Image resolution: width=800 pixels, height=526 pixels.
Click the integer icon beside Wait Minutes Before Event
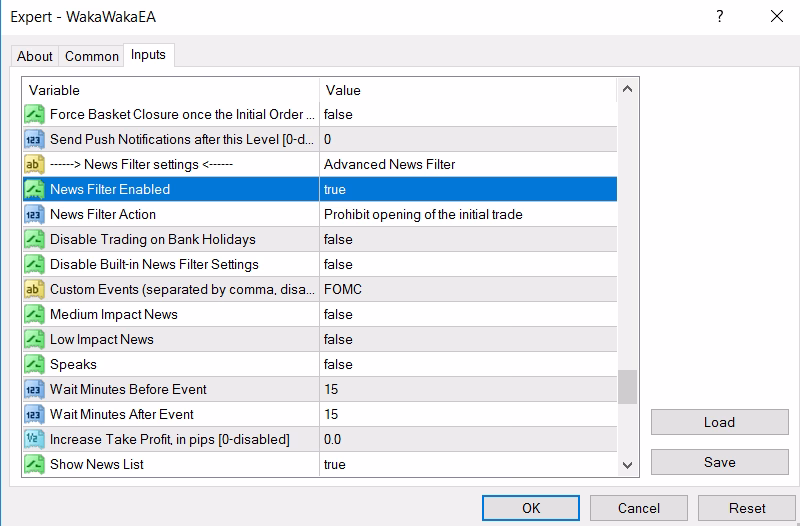tap(34, 389)
